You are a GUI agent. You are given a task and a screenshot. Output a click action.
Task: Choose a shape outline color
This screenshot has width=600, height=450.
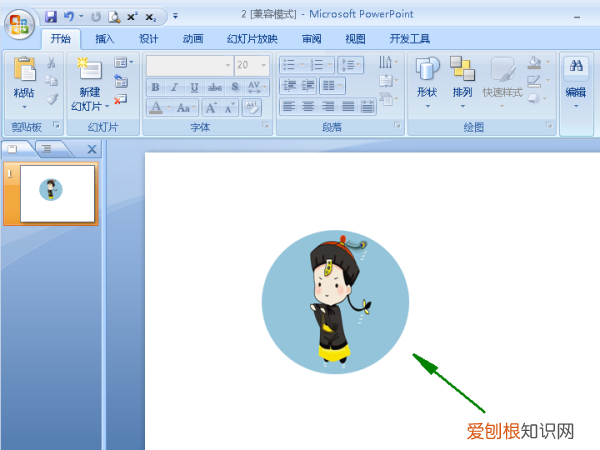[534, 81]
